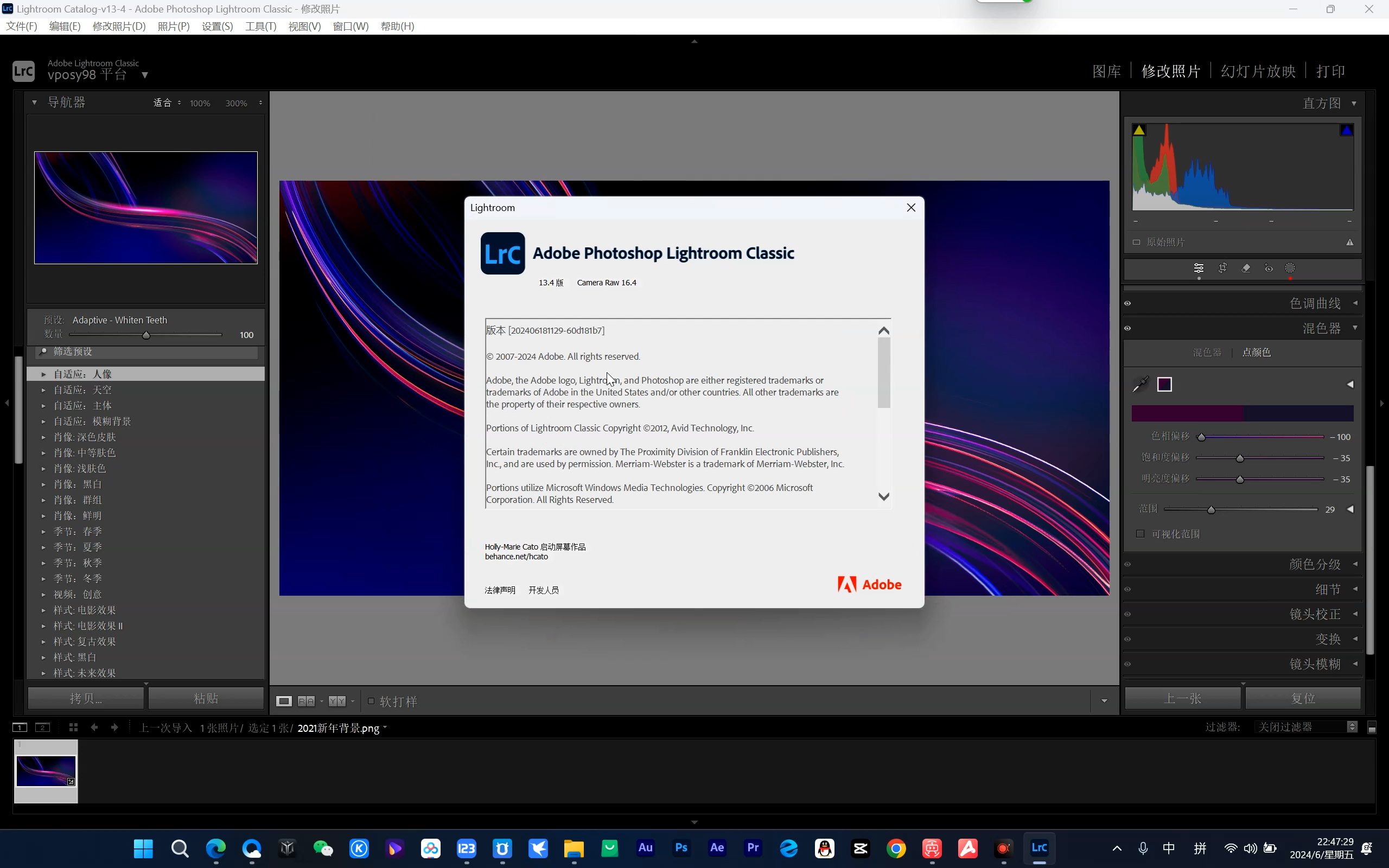Select the Red eye correction tool
Image resolution: width=1389 pixels, height=868 pixels.
tap(1269, 268)
